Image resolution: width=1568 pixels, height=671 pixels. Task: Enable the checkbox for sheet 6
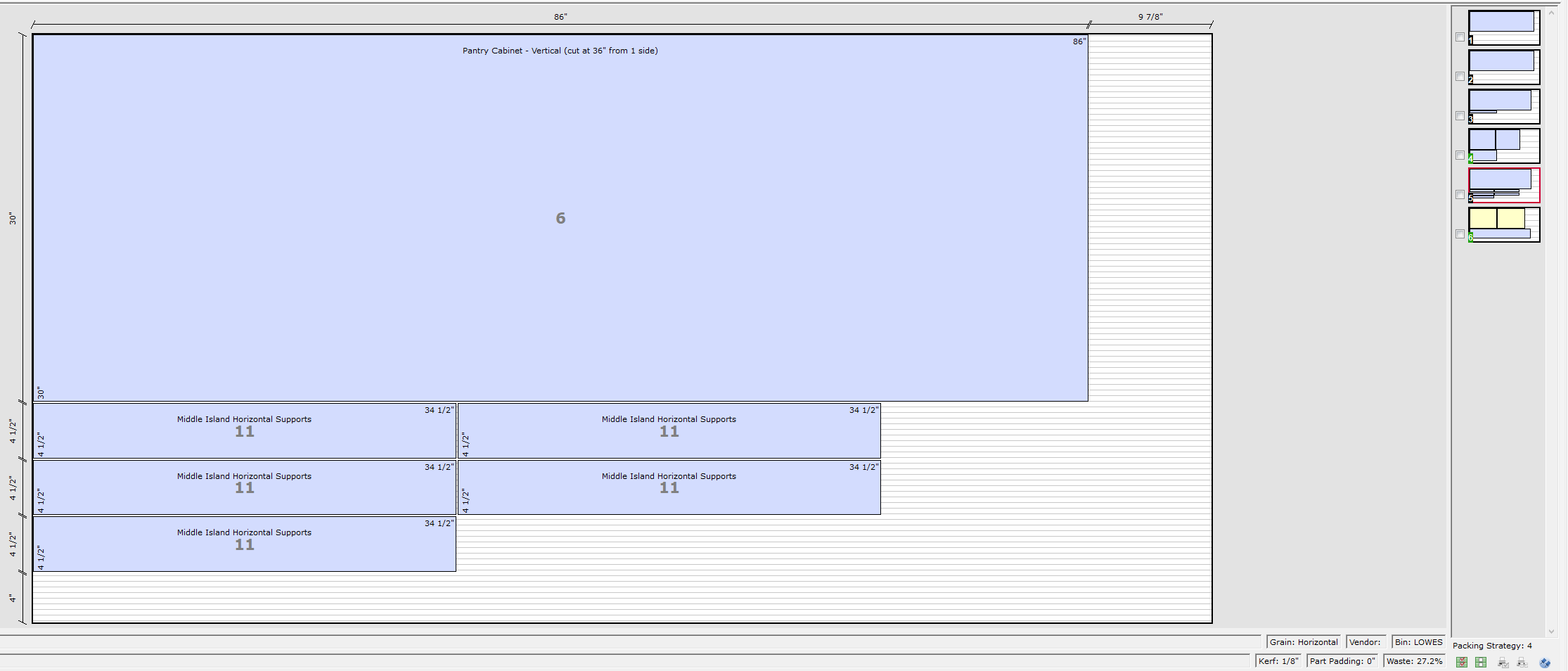point(1460,234)
